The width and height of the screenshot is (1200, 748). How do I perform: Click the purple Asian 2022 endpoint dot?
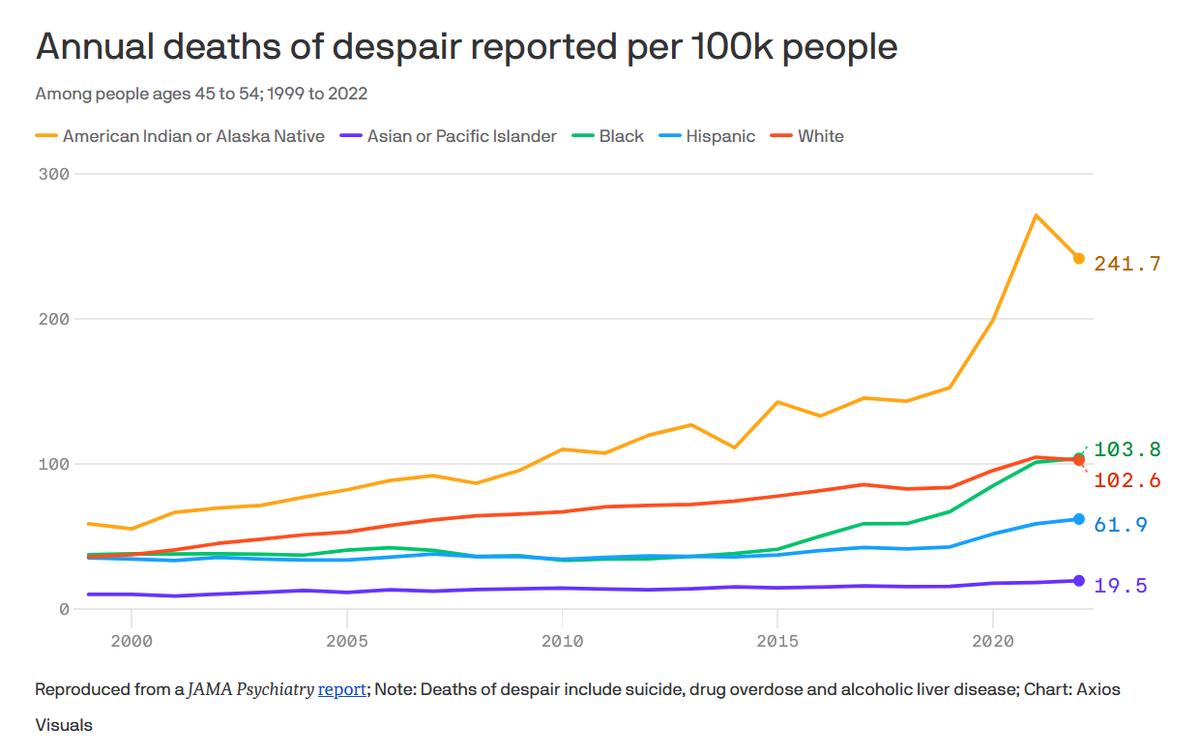coord(1078,581)
